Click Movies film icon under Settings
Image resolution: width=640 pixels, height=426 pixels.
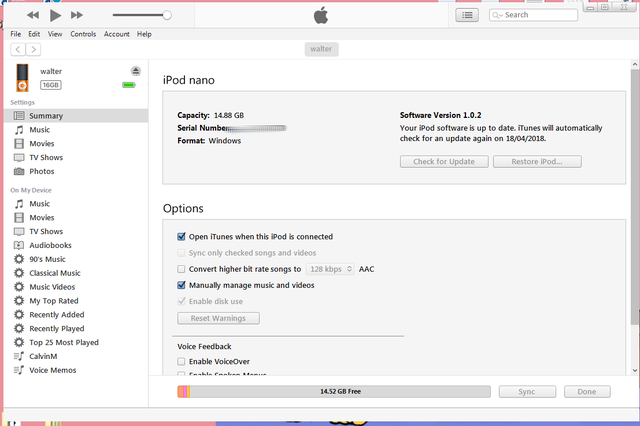(19, 144)
